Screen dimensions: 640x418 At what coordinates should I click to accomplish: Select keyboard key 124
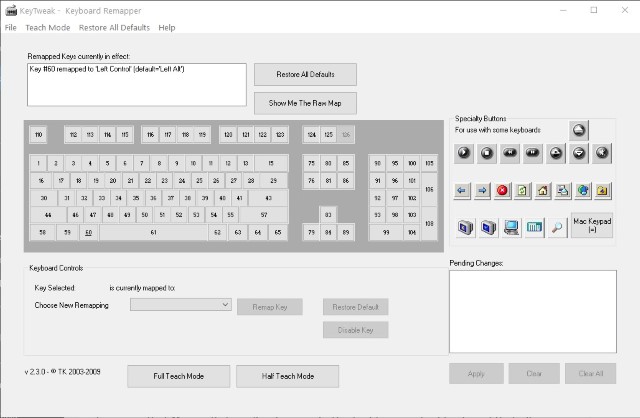[312, 135]
